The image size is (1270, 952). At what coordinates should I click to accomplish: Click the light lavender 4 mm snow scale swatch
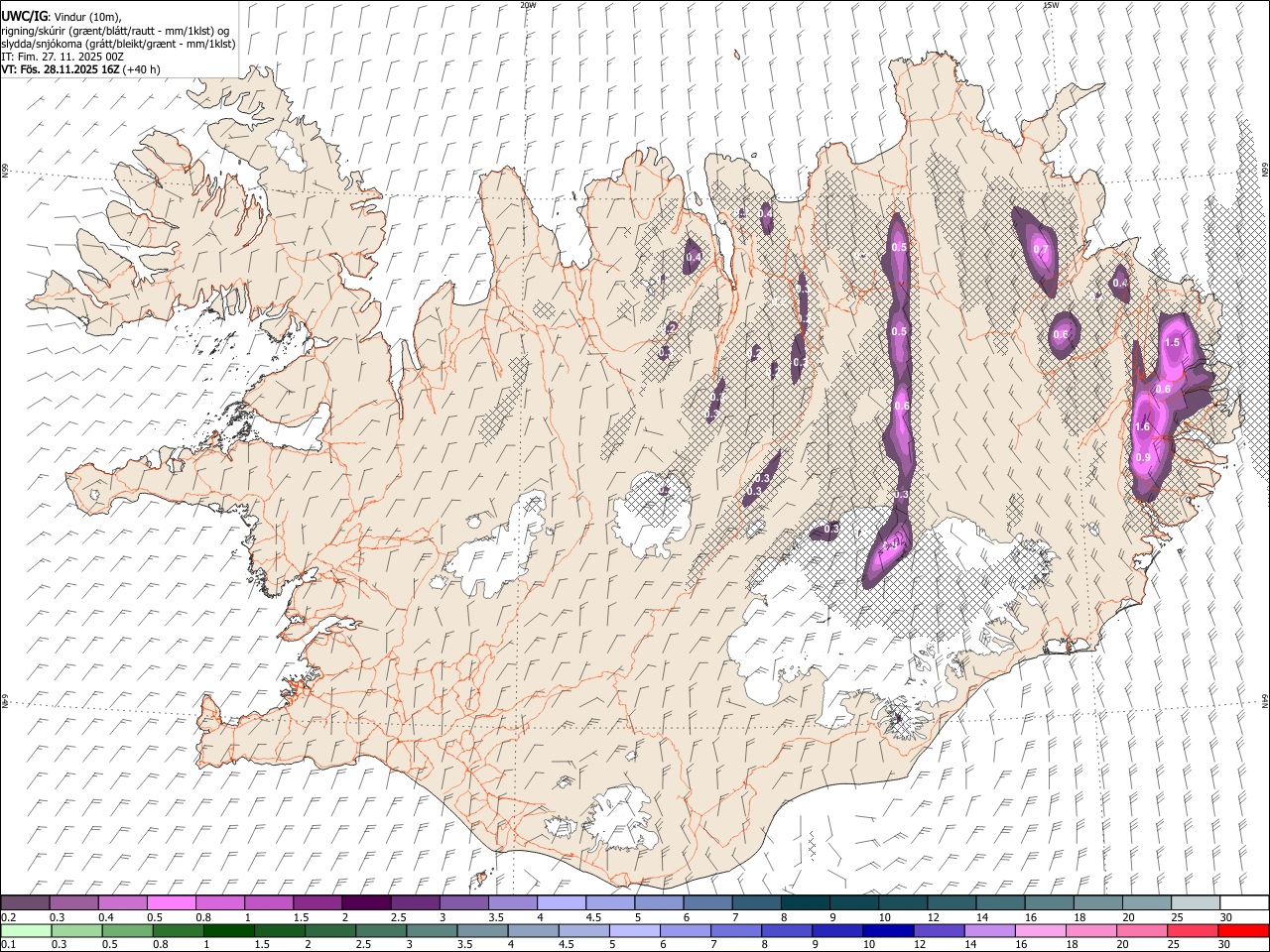click(x=562, y=902)
